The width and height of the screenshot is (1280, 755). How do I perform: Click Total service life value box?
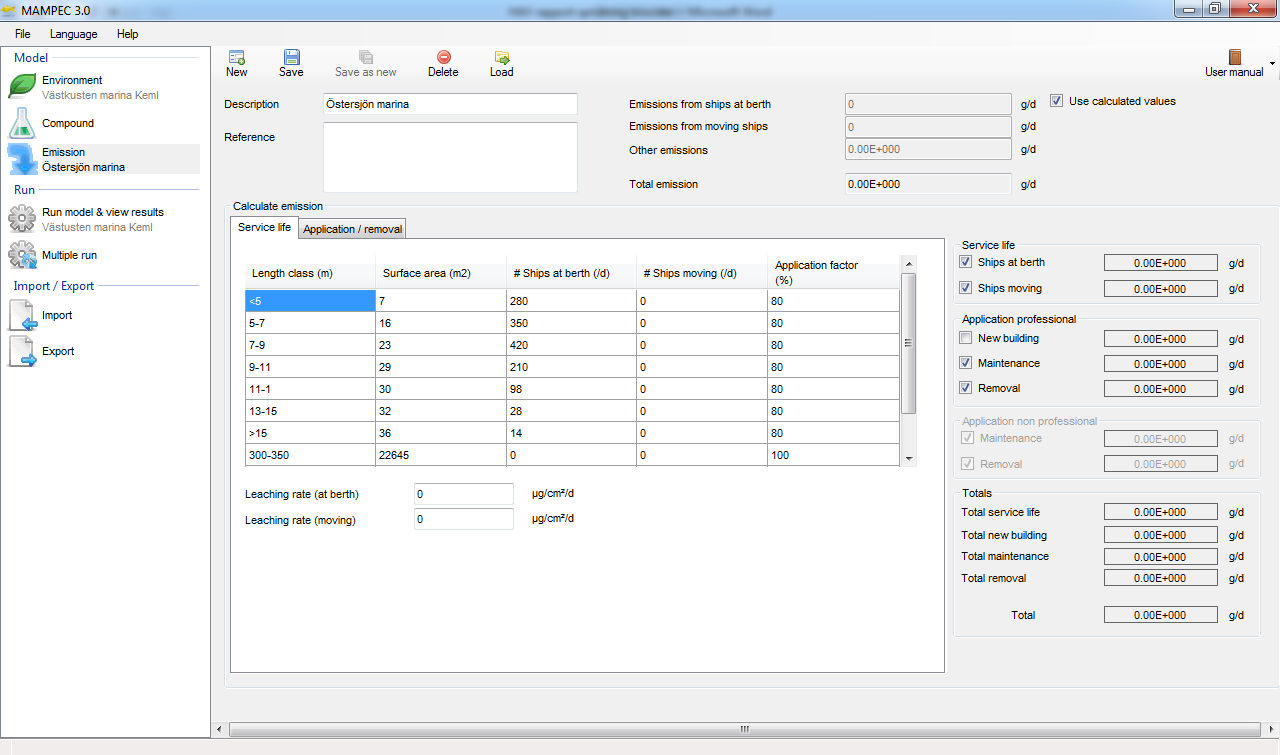[1160, 512]
